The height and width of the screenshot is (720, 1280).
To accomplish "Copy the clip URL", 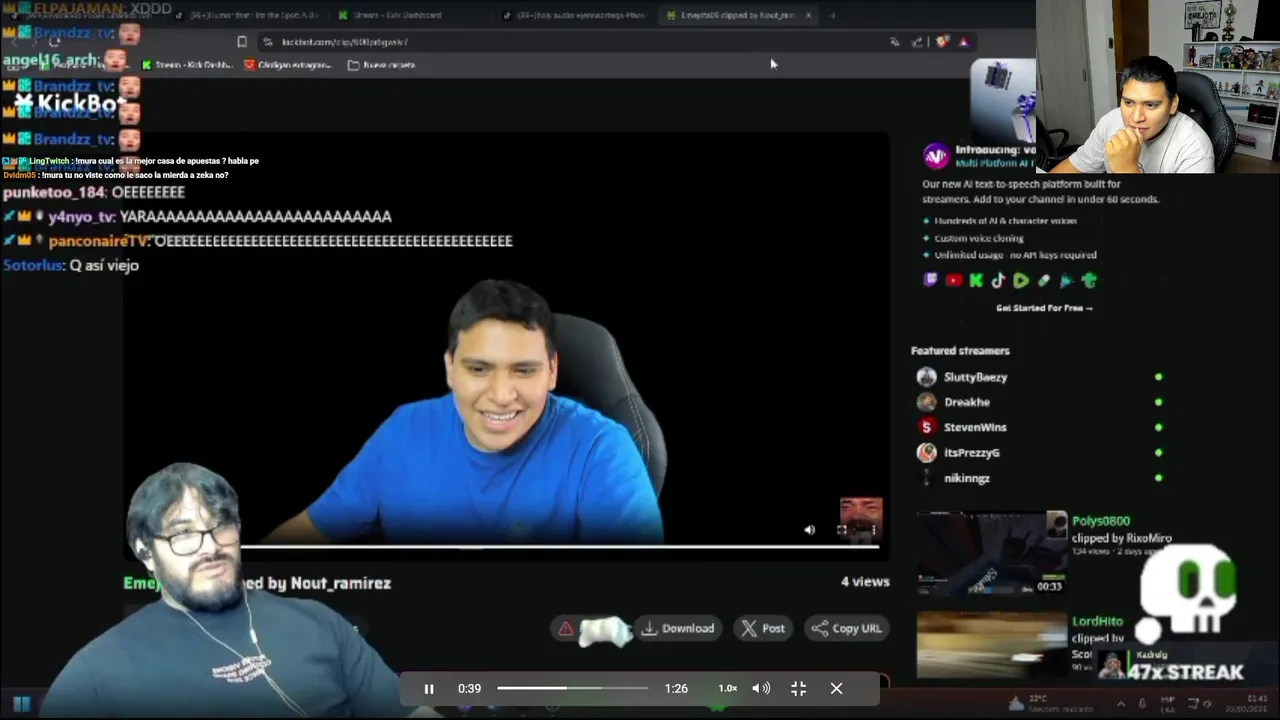I will (846, 628).
